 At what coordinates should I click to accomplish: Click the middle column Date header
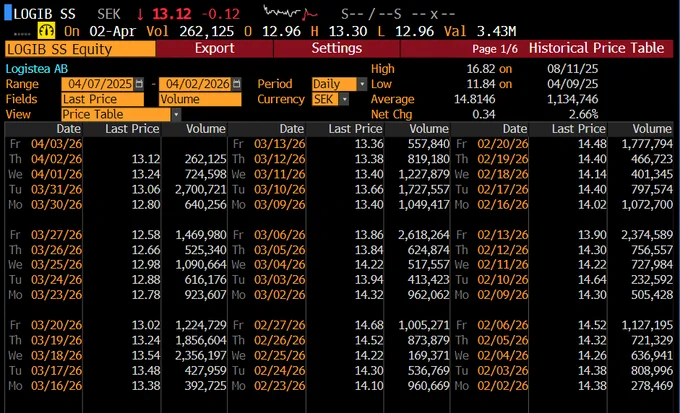[291, 129]
